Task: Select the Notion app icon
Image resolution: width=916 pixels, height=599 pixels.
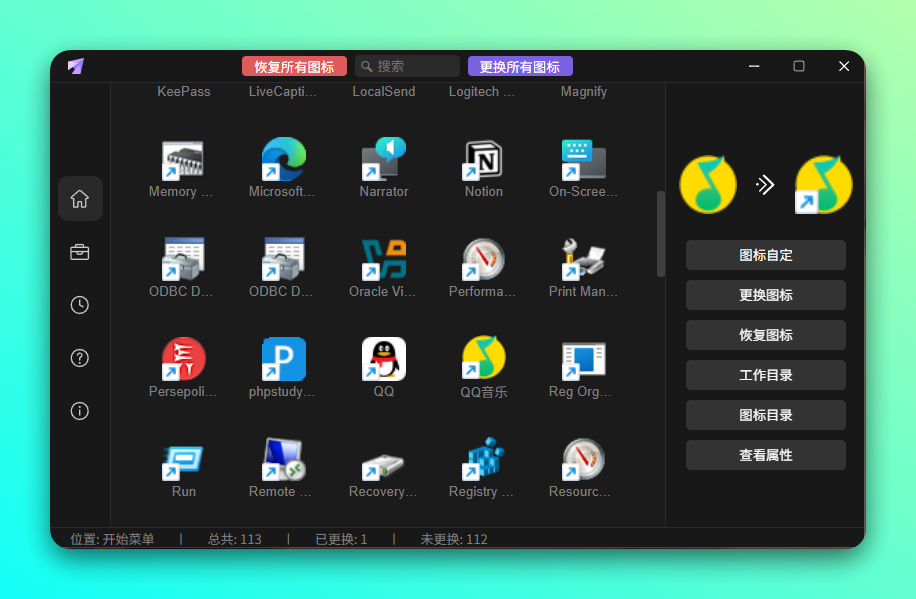Action: click(484, 160)
